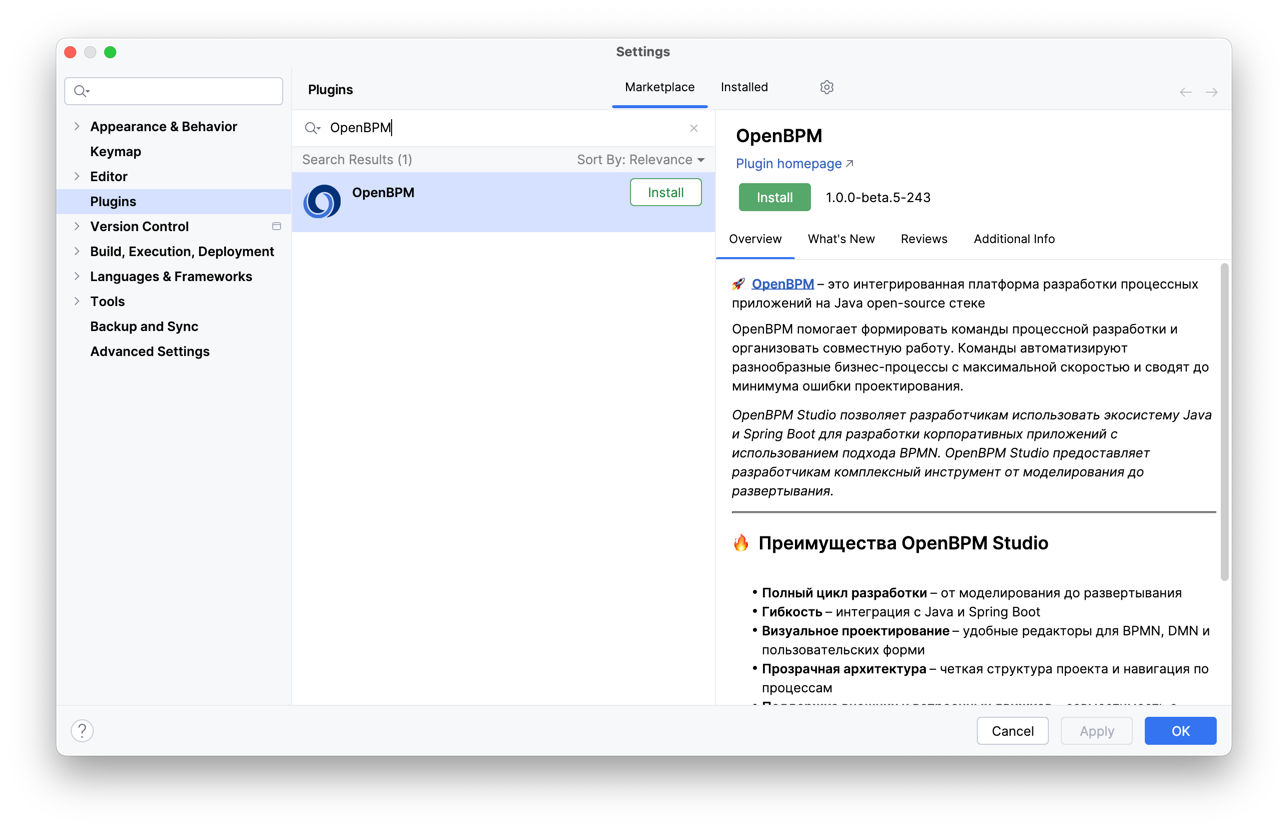This screenshot has height=830, width=1288.
Task: Open the plugins gear settings icon
Action: pyautogui.click(x=826, y=88)
